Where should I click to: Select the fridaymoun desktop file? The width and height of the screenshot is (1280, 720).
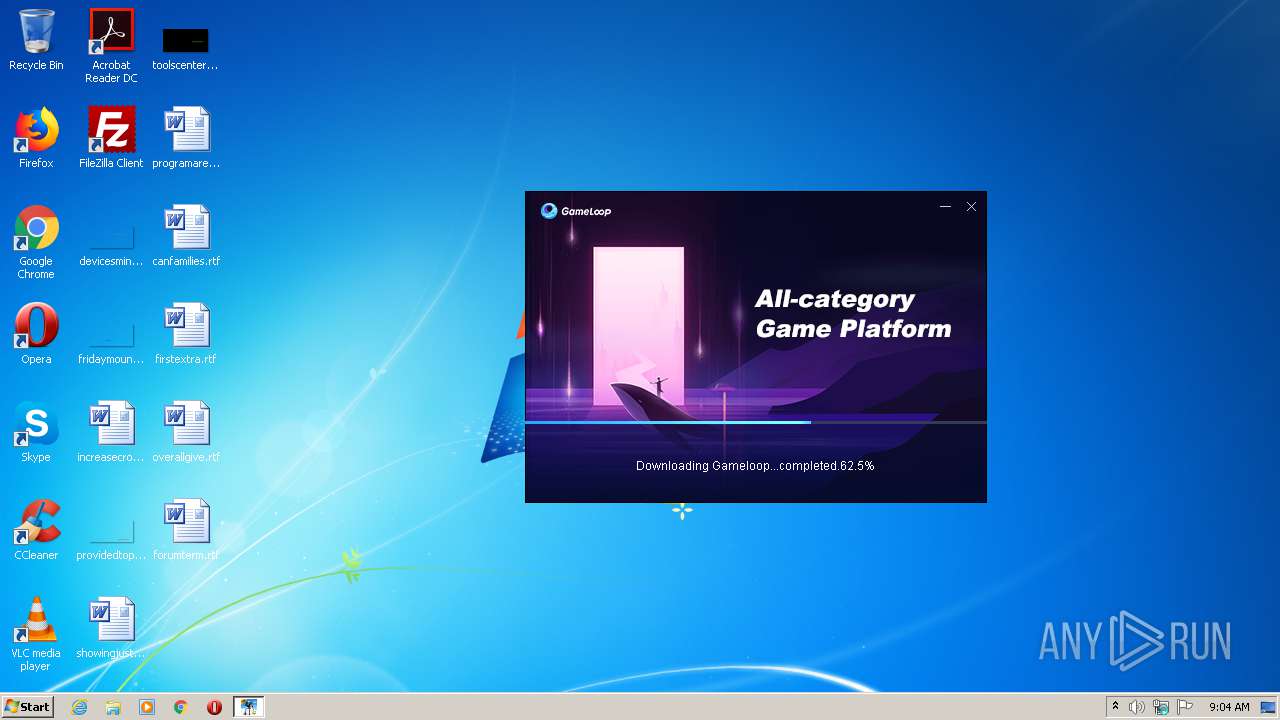(111, 346)
